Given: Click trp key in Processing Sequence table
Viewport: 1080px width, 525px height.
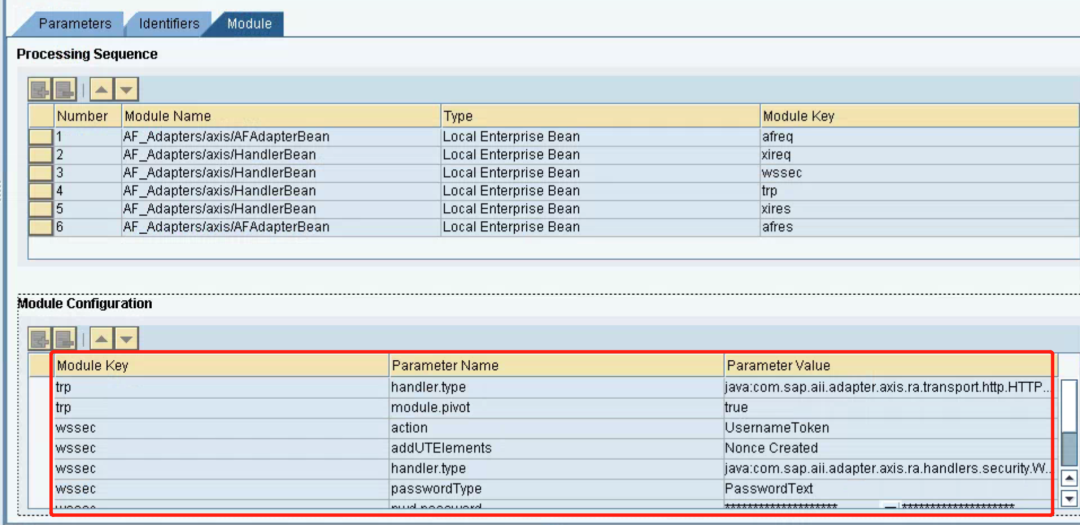Looking at the screenshot, I should tap(920, 190).
